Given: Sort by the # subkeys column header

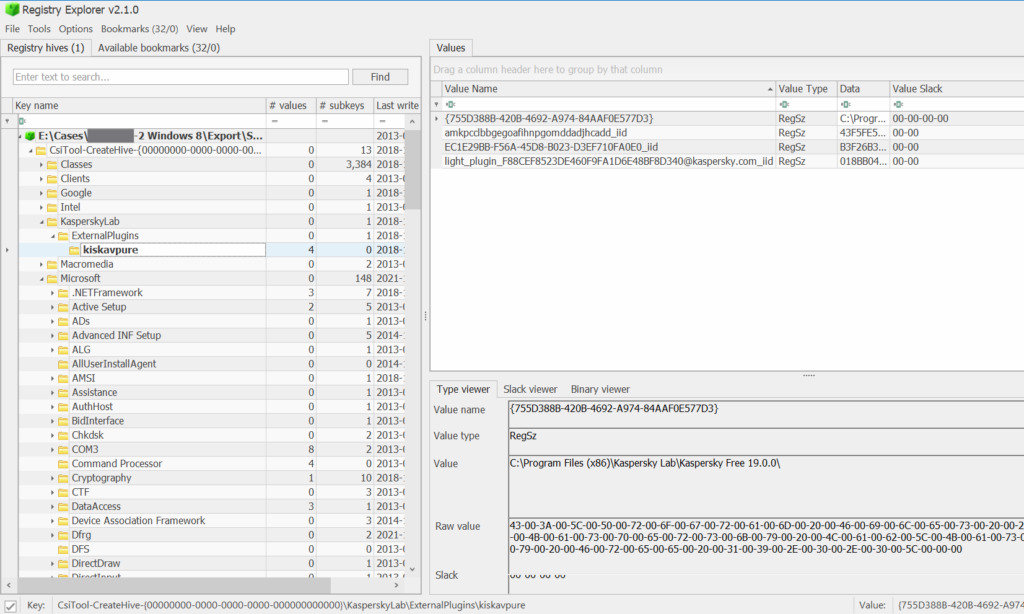Looking at the screenshot, I should (x=345, y=105).
